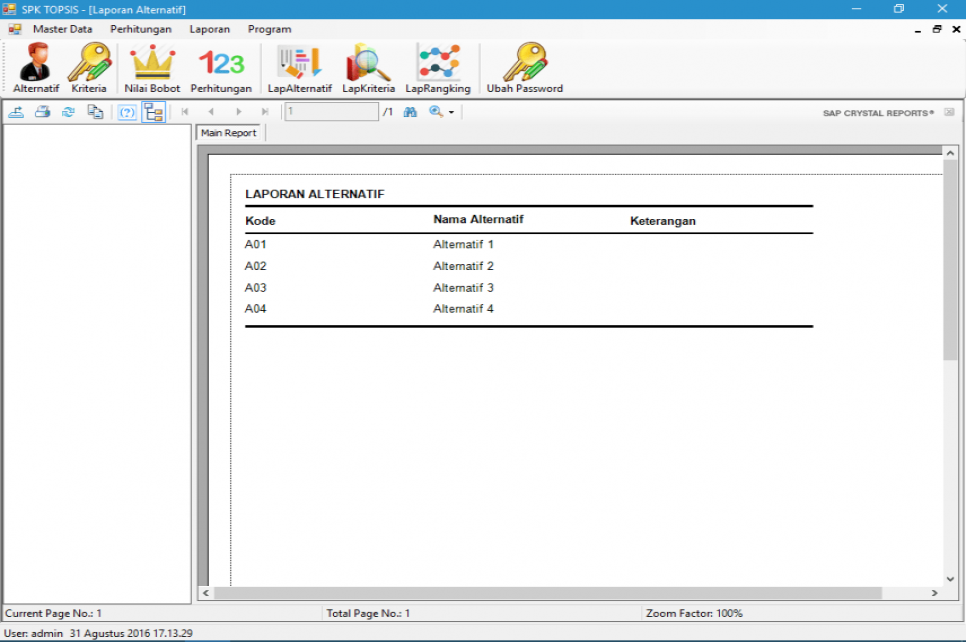
Task: Click the page number input field
Action: point(331,112)
